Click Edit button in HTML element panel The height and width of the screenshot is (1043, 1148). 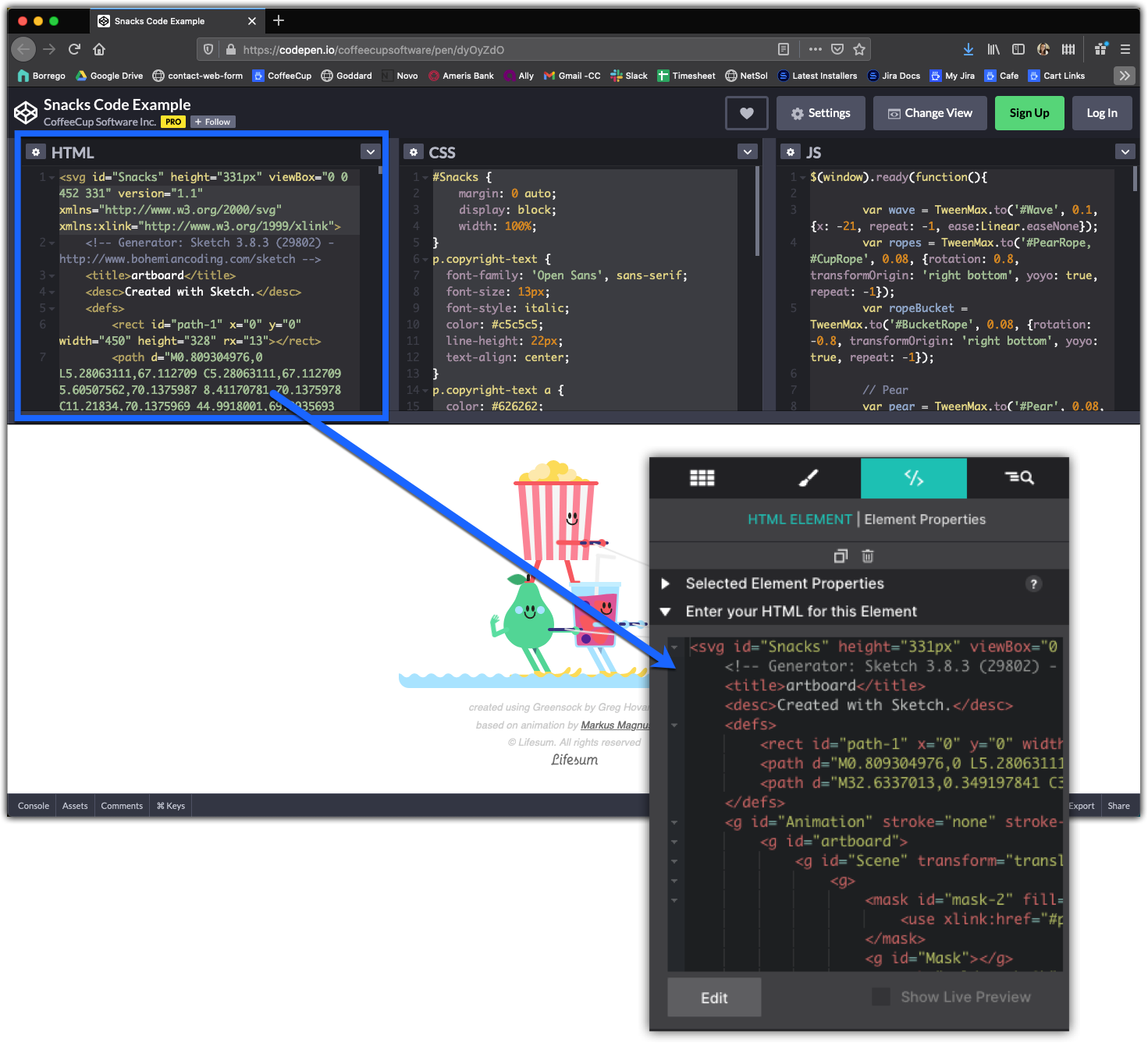[714, 997]
